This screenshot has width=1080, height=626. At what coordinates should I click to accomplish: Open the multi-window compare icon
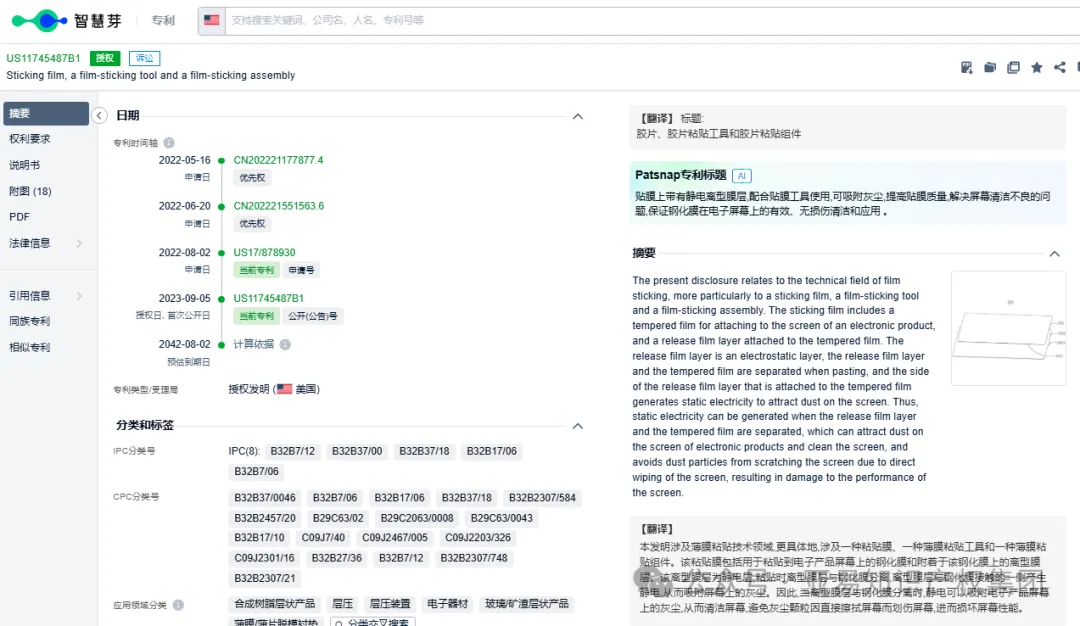click(x=1013, y=67)
